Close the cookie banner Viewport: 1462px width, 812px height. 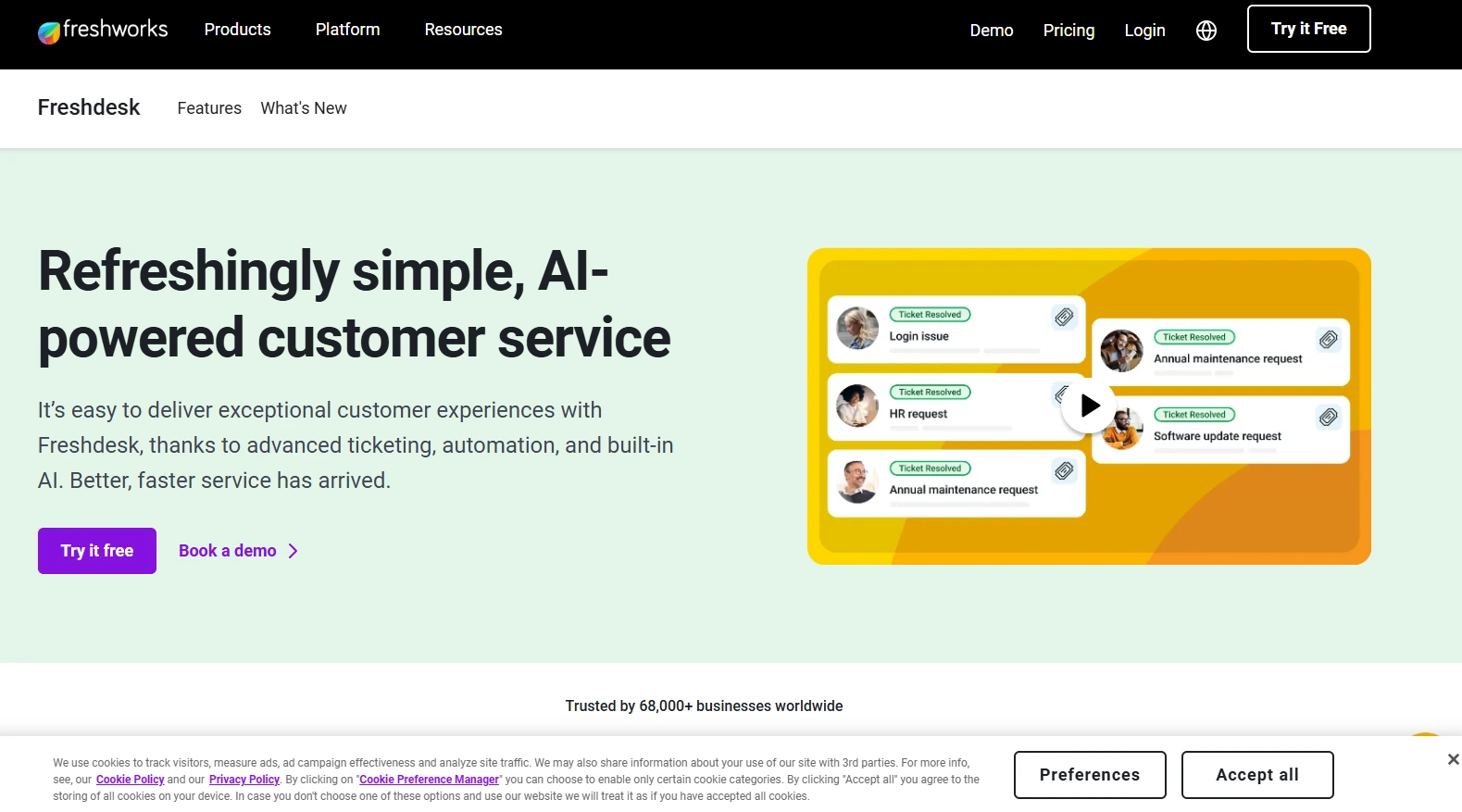click(1453, 759)
